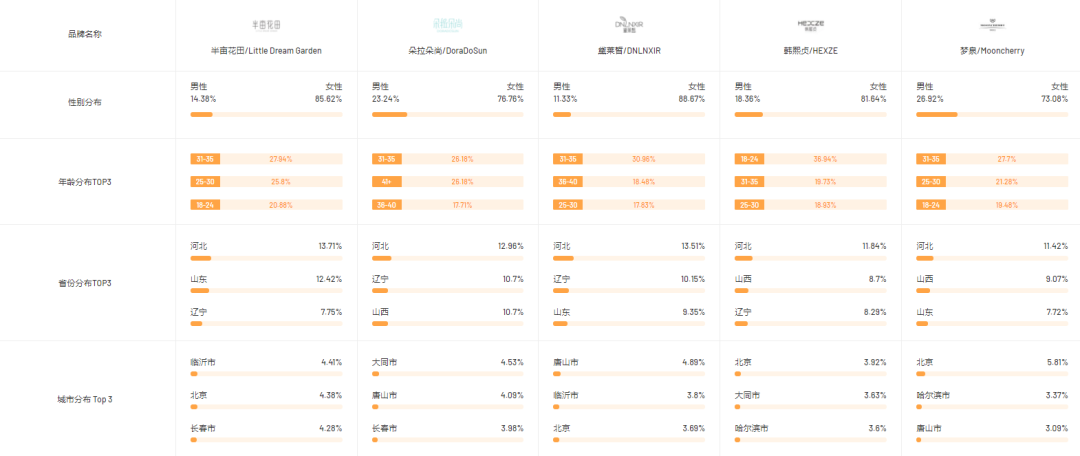The image size is (1080, 456).
Task: Open the 朵拉朵尚/DoraDoSun brand name
Action: click(448, 50)
